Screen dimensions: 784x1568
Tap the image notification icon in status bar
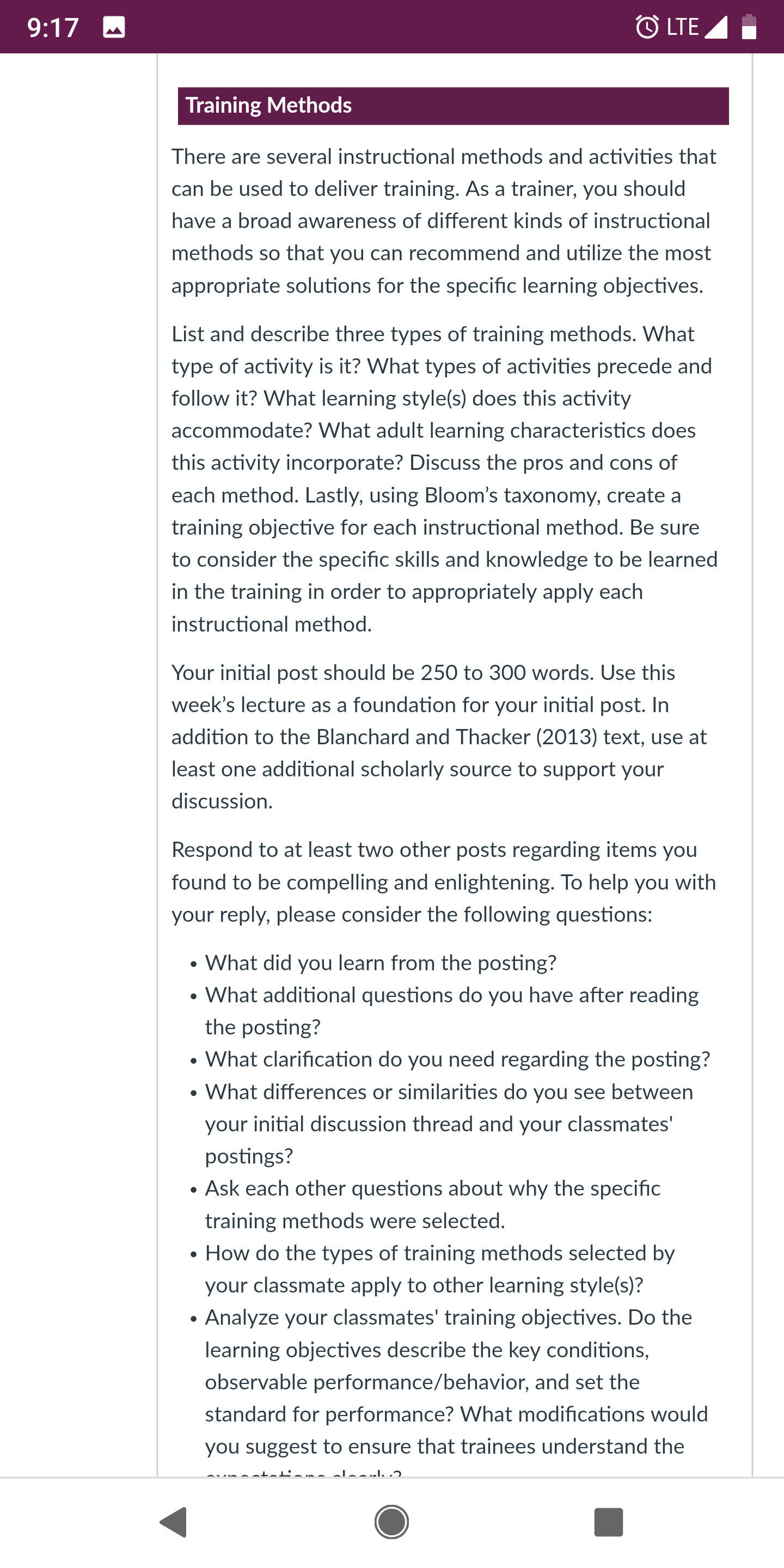pyautogui.click(x=114, y=27)
